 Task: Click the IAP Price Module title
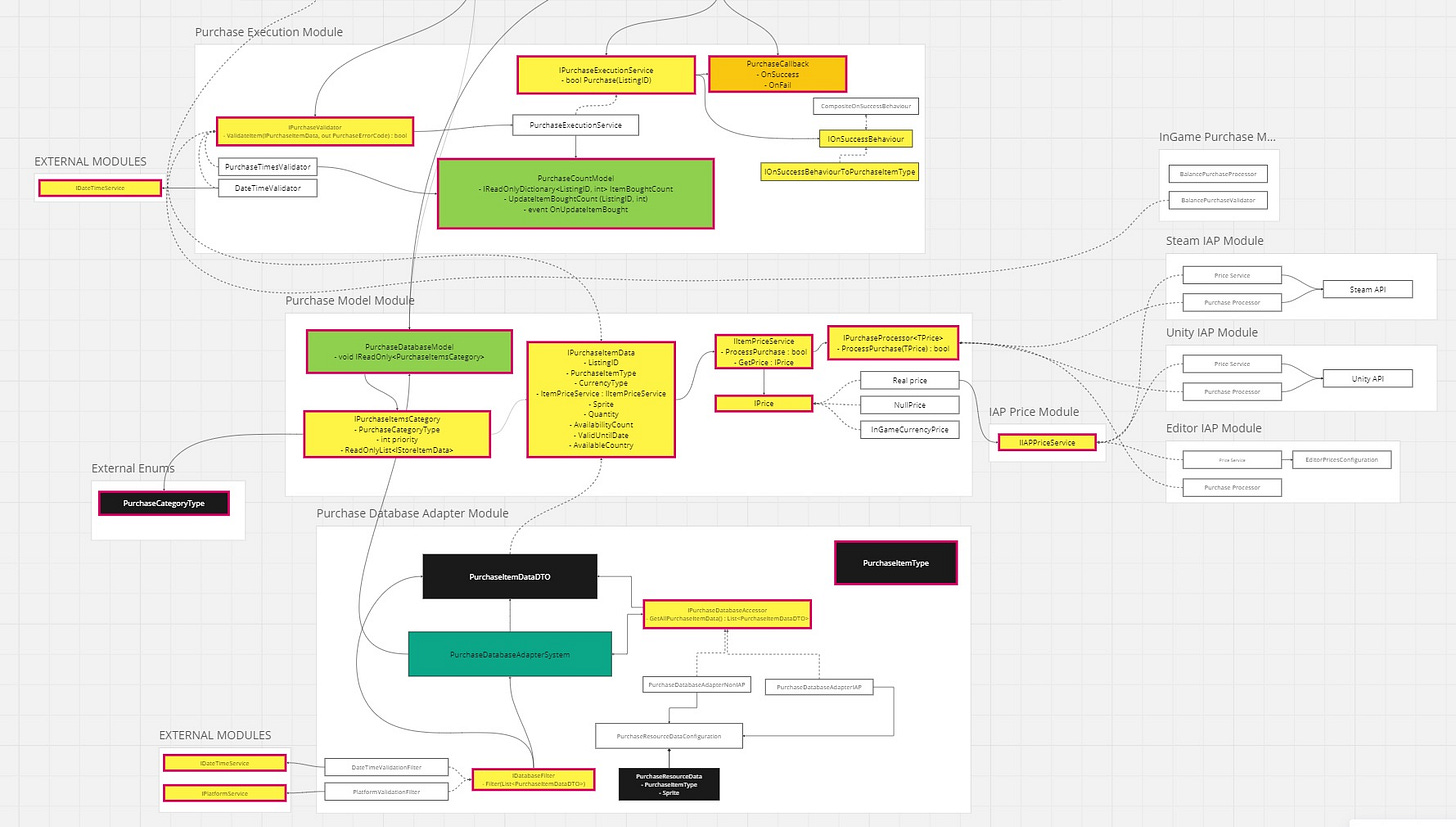click(x=1034, y=412)
